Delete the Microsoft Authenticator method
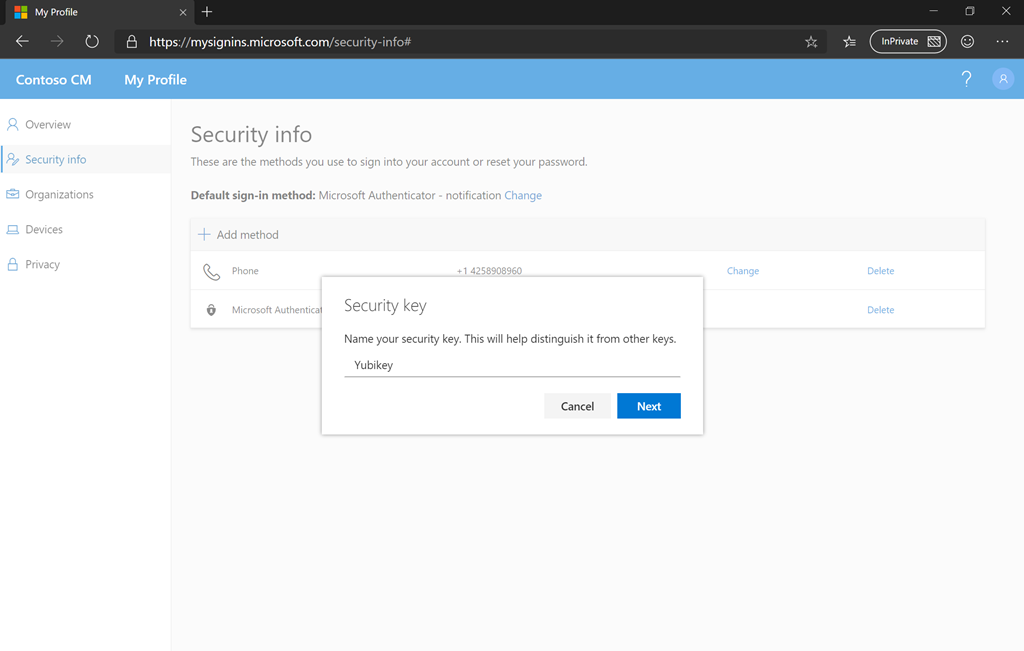Viewport: 1024px width, 651px height. coord(880,310)
